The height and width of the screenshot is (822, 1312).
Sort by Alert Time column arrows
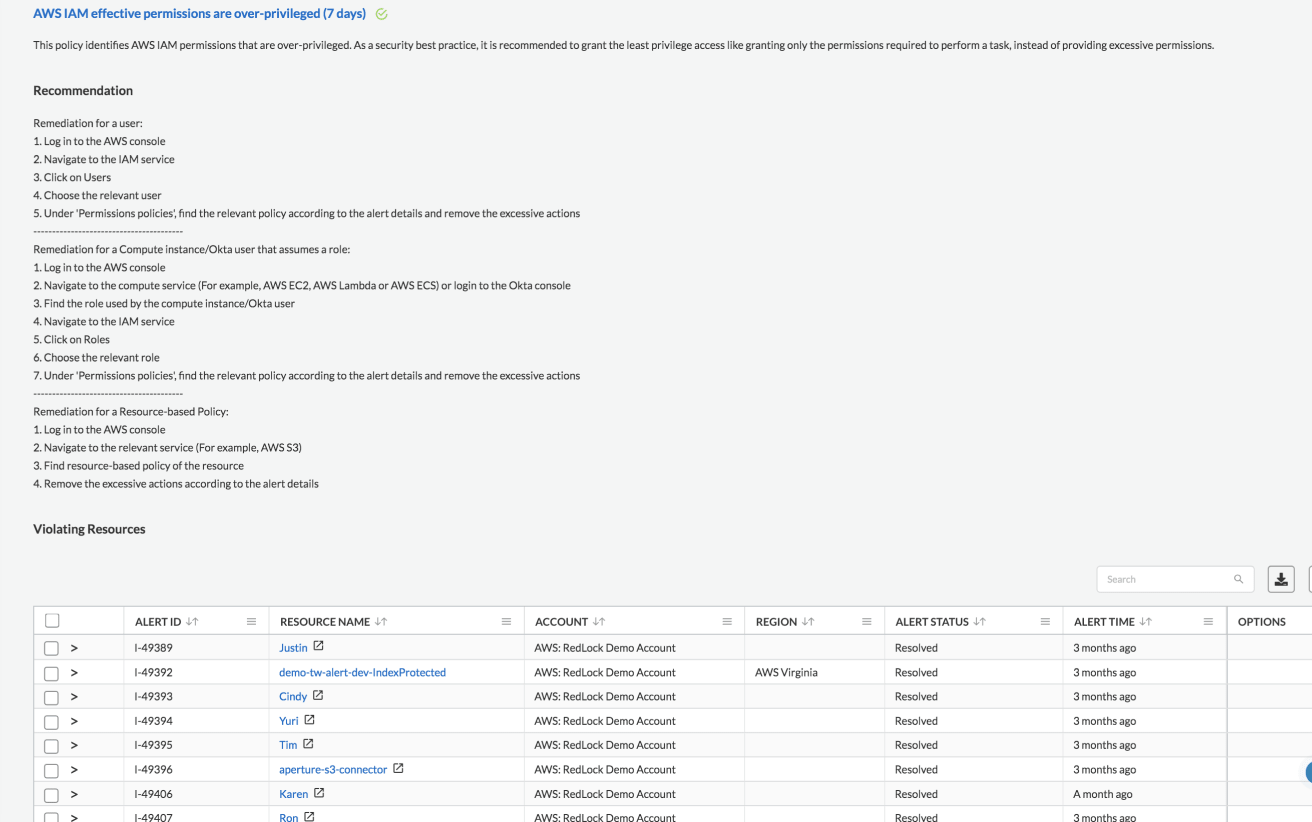coord(1146,622)
